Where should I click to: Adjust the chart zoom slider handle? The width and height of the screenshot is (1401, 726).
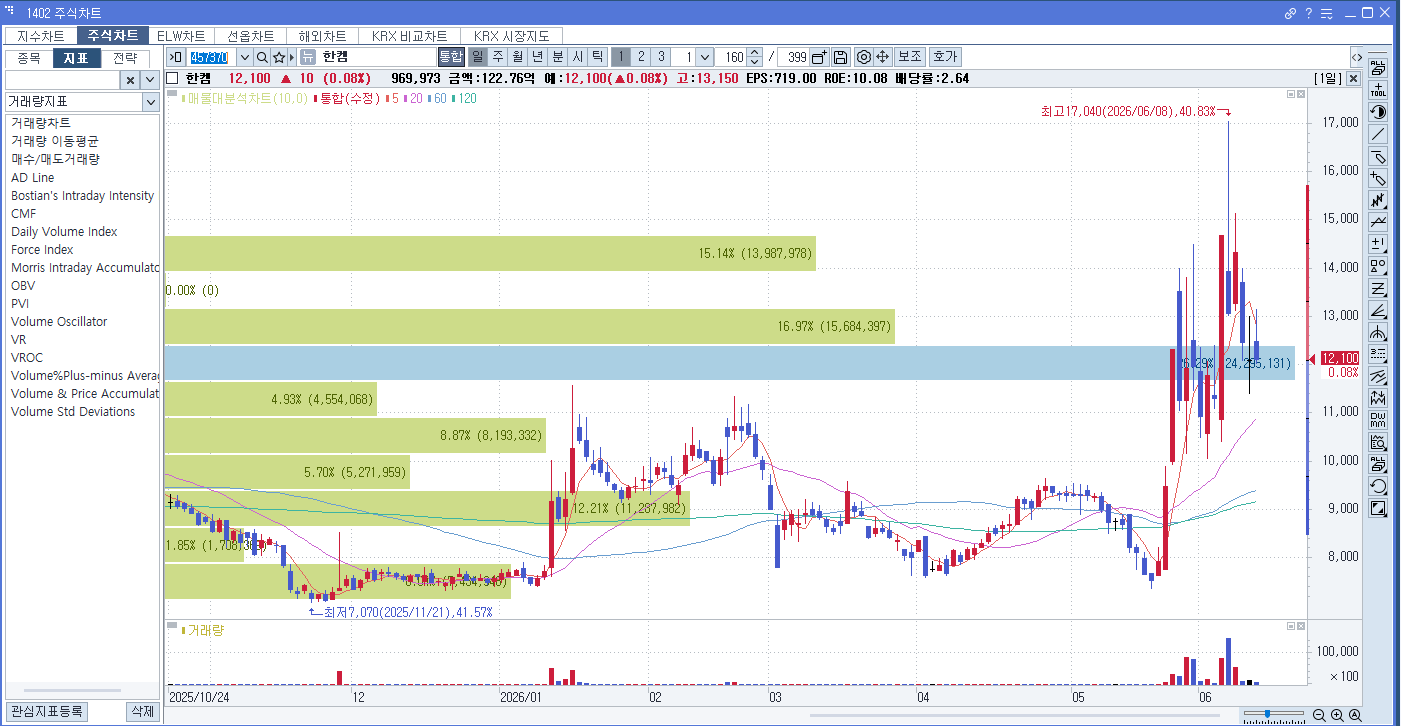pyautogui.click(x=1268, y=714)
